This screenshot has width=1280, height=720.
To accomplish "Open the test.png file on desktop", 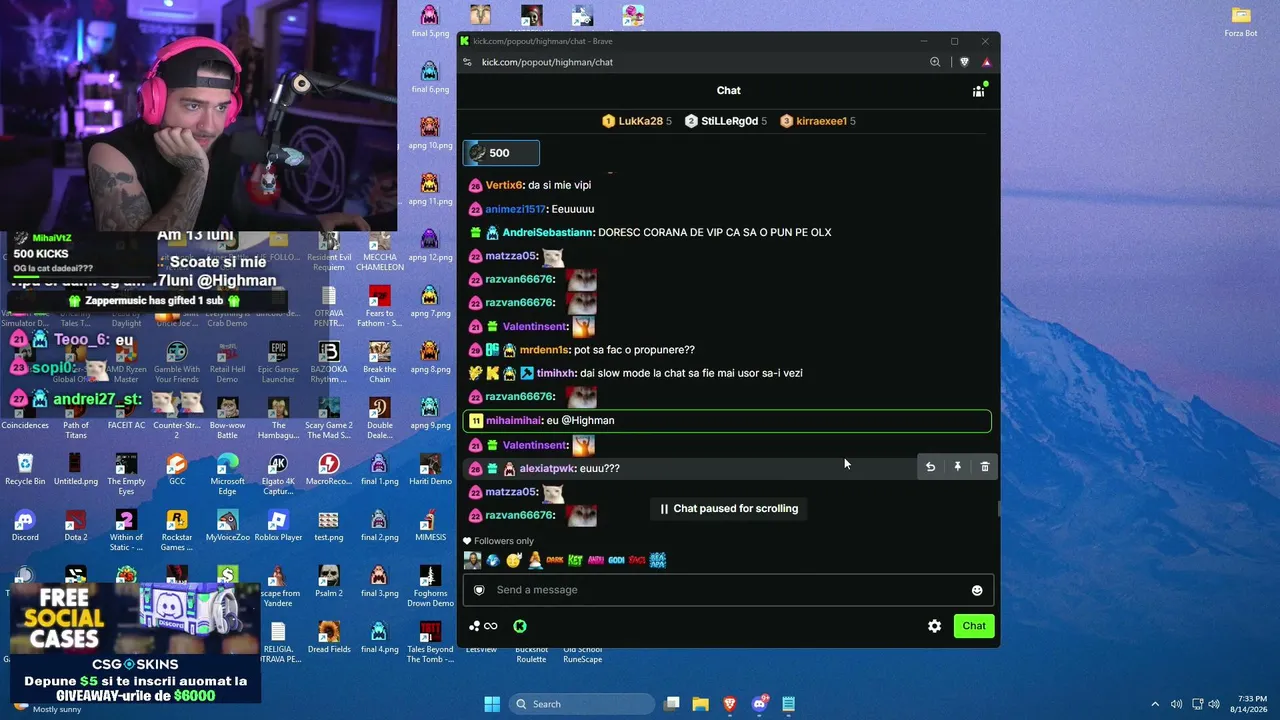I will coord(329,526).
